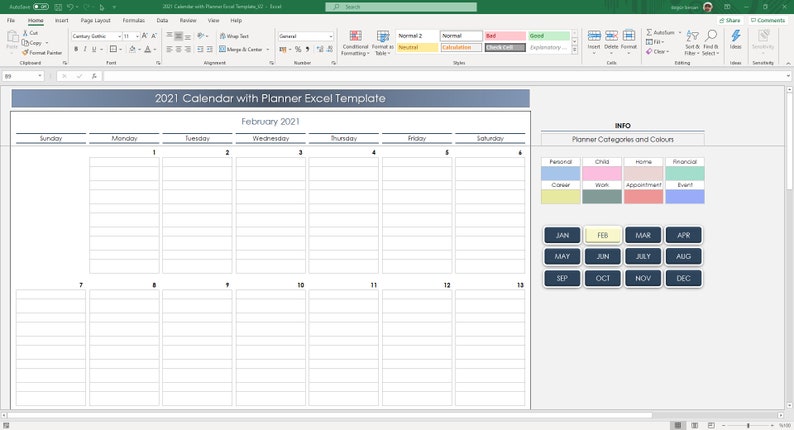Toggle center horizontal alignment

pyautogui.click(x=178, y=49)
